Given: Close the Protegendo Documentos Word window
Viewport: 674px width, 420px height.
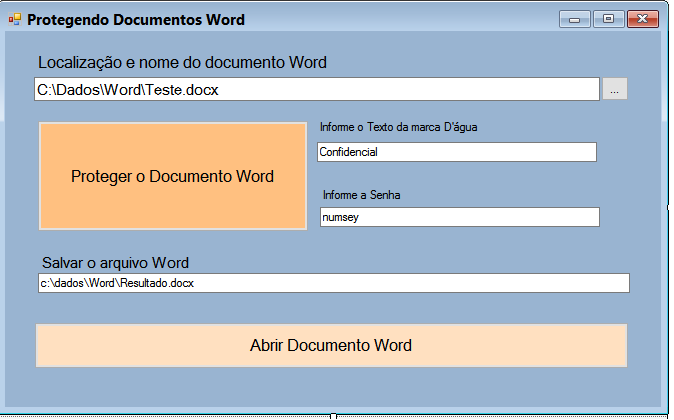Looking at the screenshot, I should pyautogui.click(x=643, y=19).
